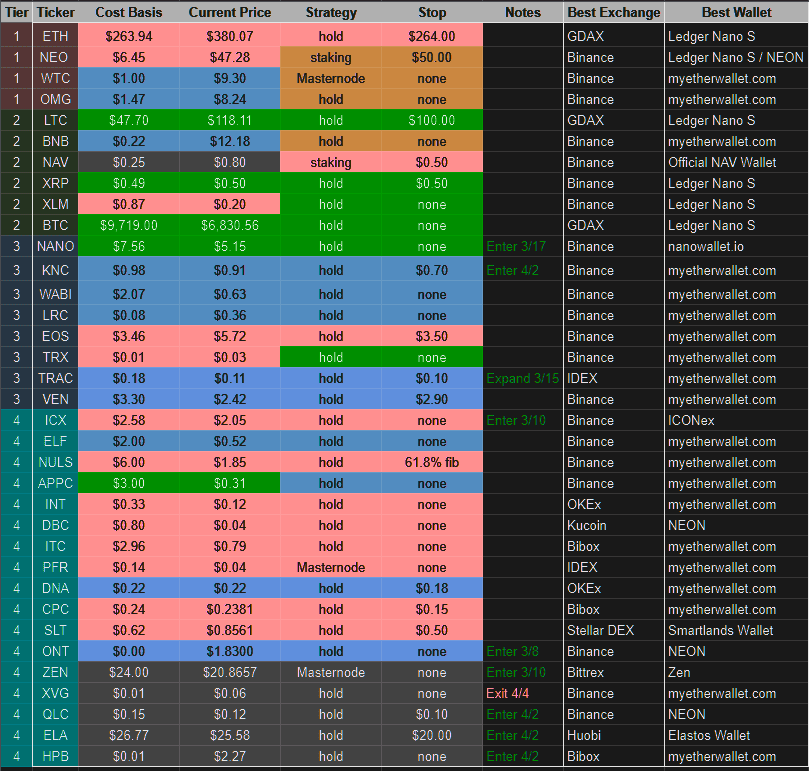Select the TRX ticker cell

pyautogui.click(x=56, y=357)
